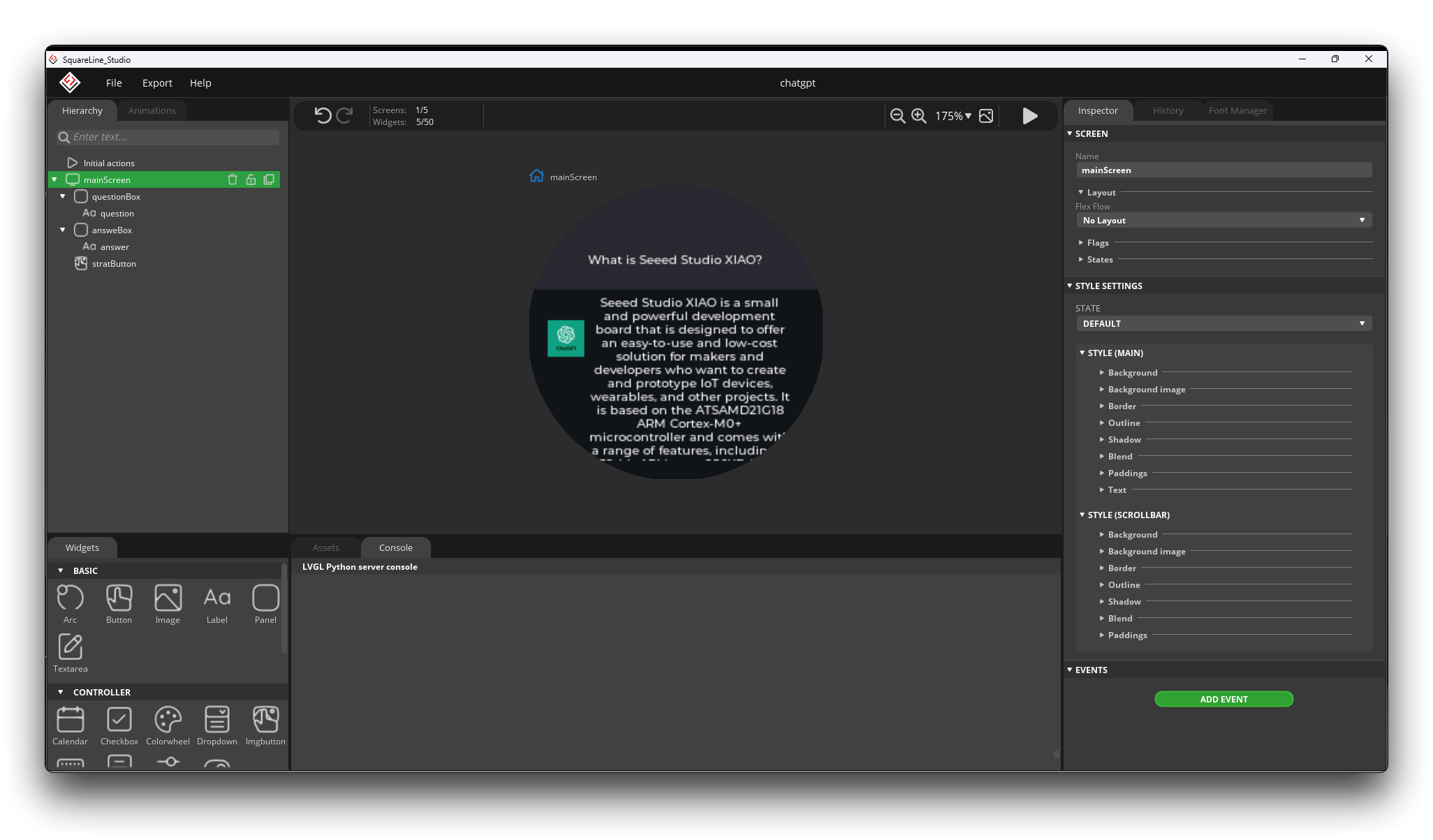Collapse the mainScreen tree node
The width and height of the screenshot is (1433, 840).
[54, 179]
